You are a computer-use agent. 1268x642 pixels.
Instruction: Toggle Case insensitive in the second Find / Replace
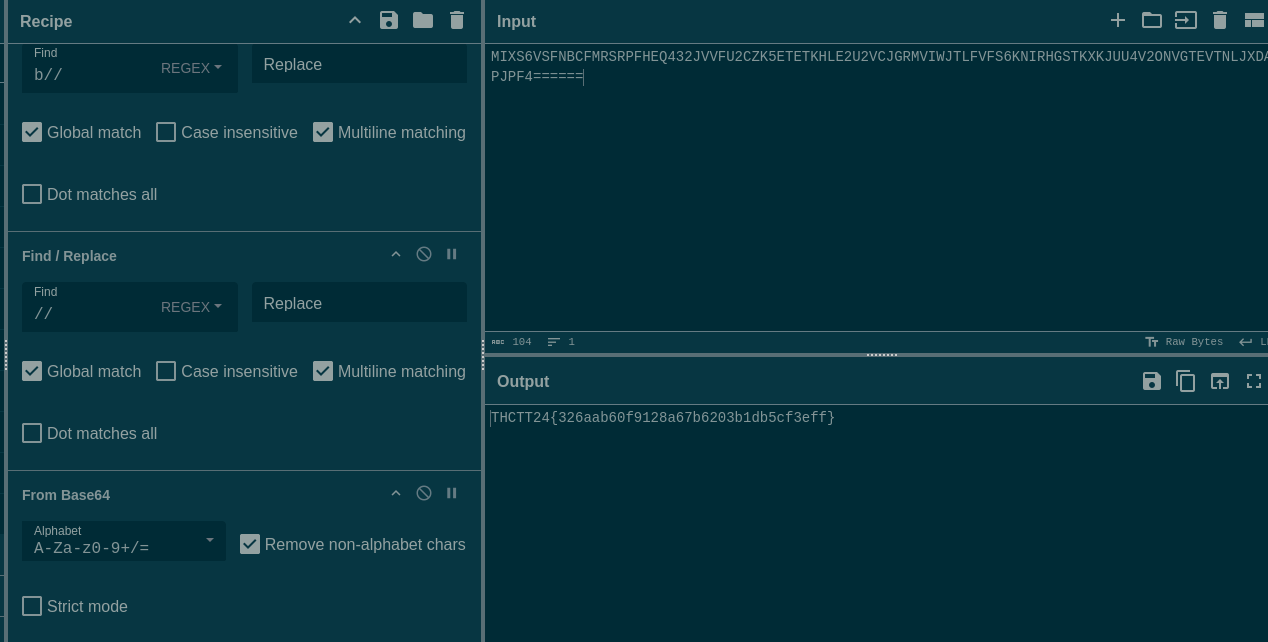pos(166,371)
